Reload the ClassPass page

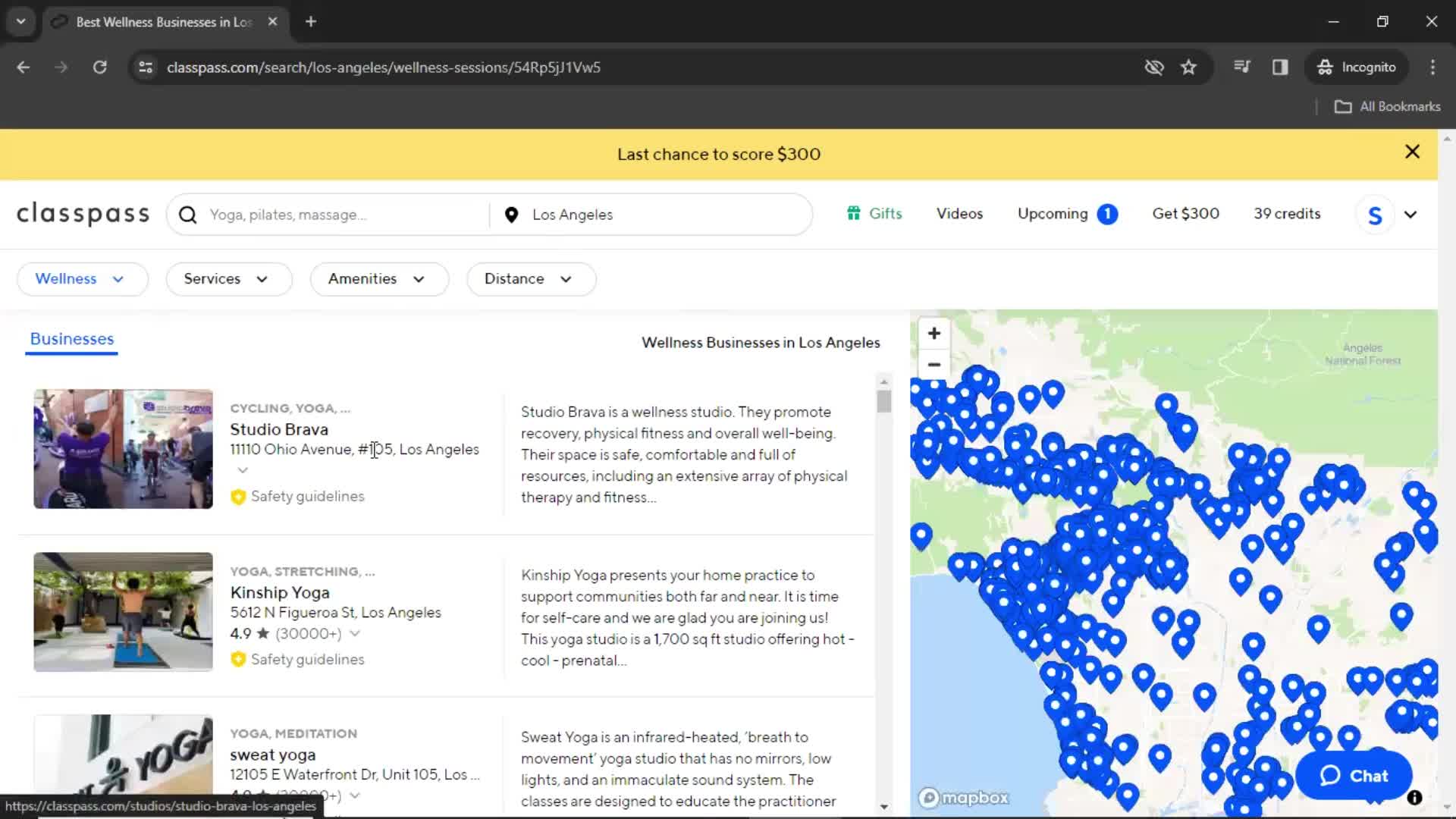(x=99, y=67)
